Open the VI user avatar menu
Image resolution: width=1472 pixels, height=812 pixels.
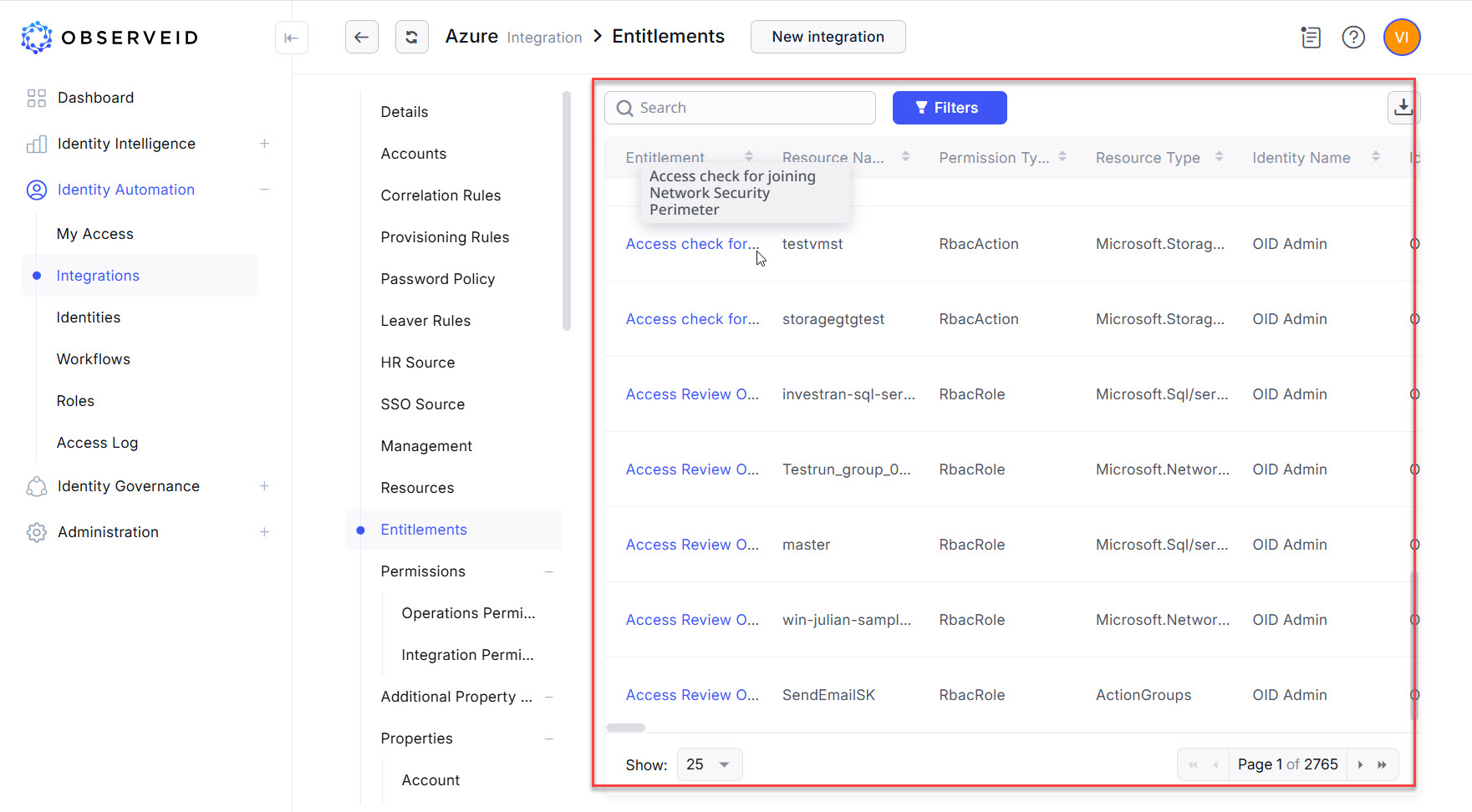coord(1401,38)
